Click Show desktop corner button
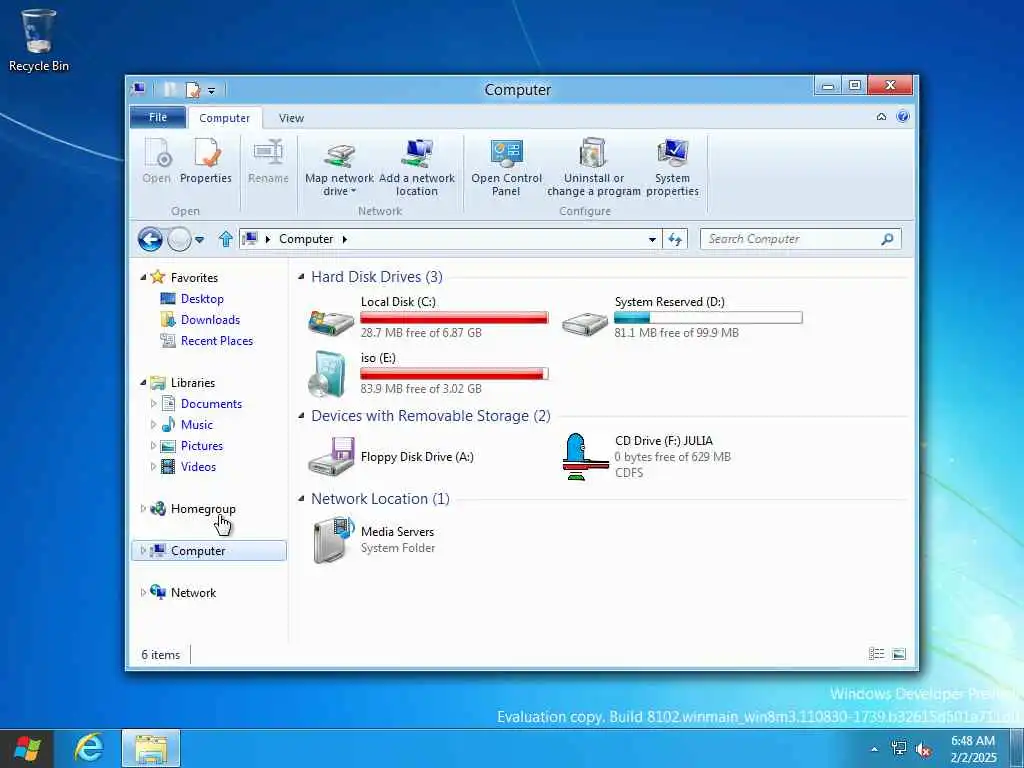This screenshot has width=1024, height=768. click(1018, 748)
